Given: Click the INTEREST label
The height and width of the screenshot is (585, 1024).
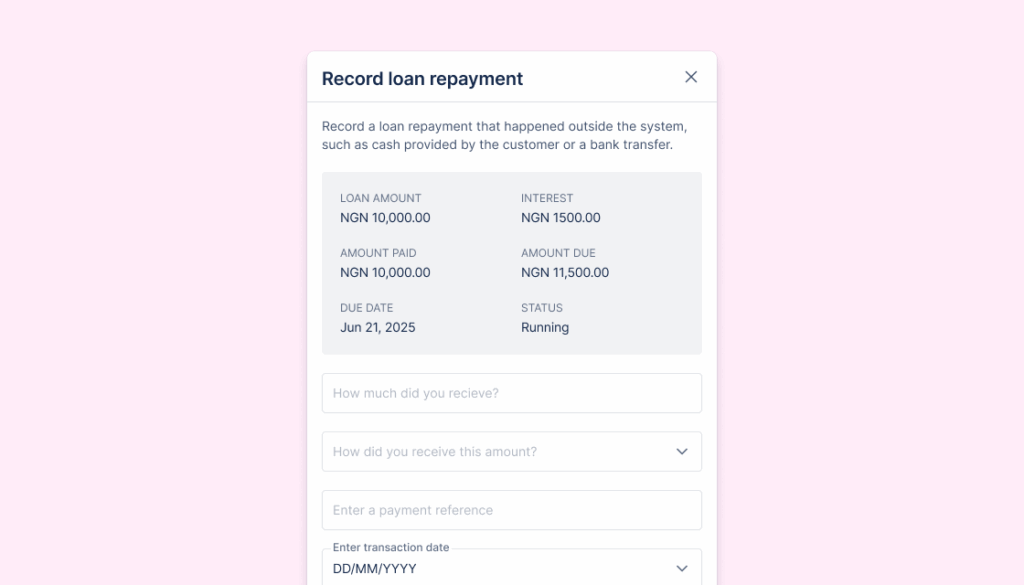Looking at the screenshot, I should click(547, 198).
